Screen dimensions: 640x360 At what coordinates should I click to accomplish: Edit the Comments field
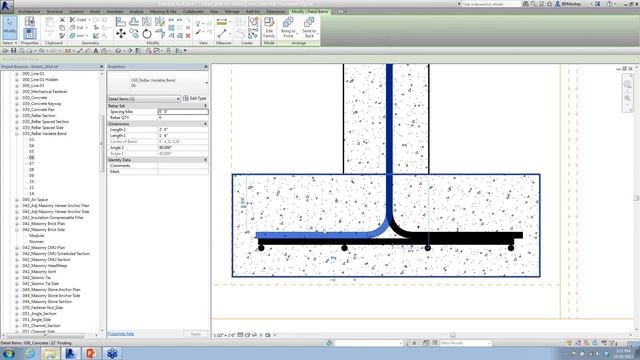pos(183,166)
